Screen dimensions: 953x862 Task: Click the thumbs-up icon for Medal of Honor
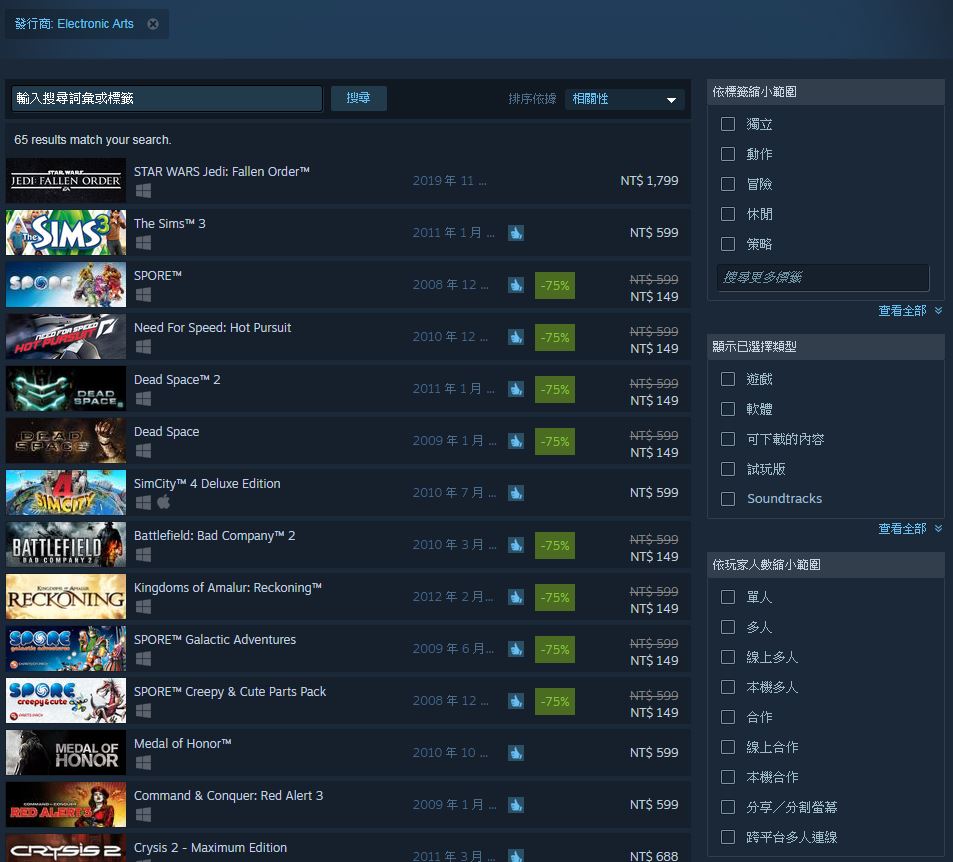(x=516, y=753)
